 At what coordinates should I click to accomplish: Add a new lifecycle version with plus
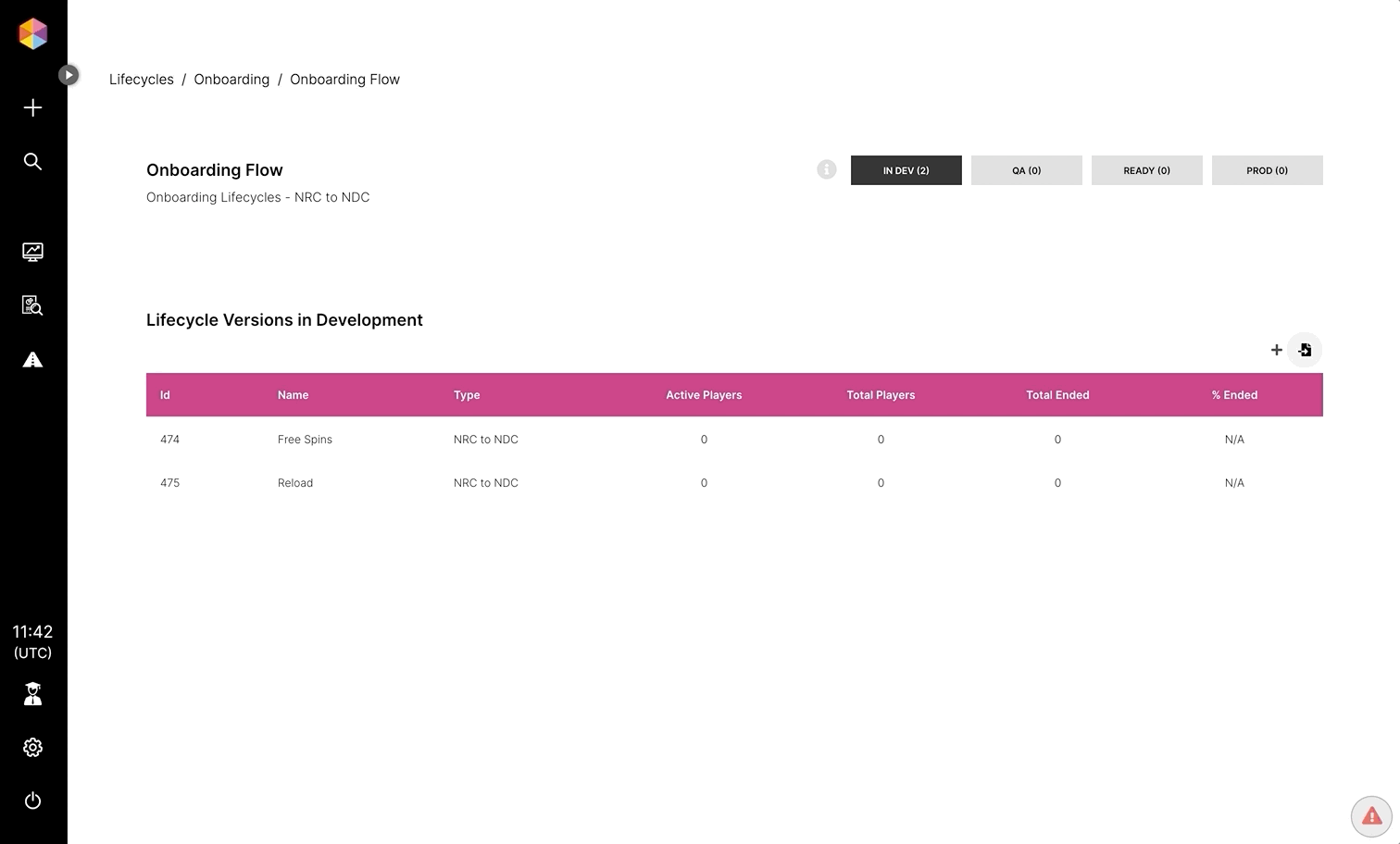pos(1276,350)
